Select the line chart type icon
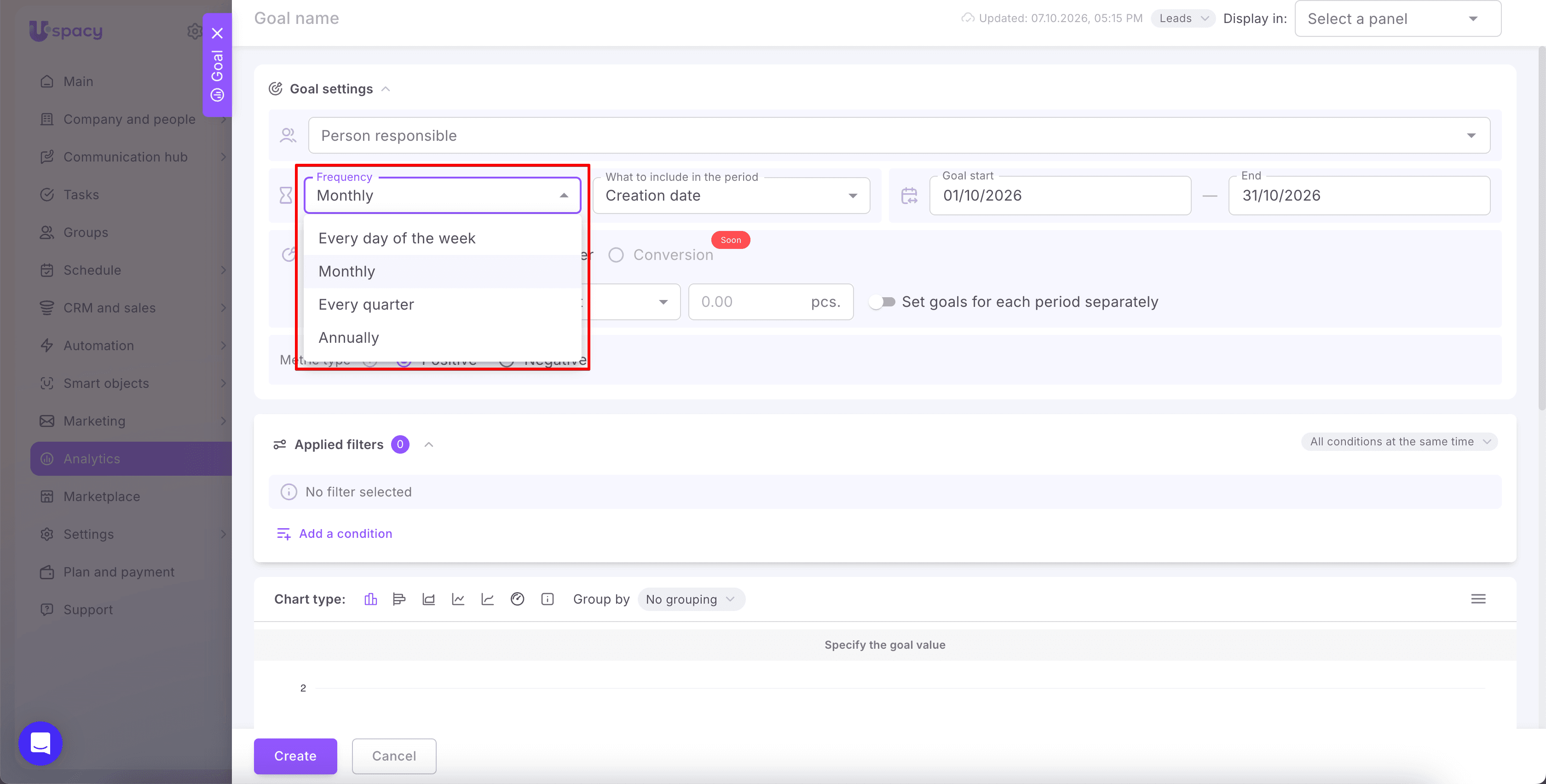Image resolution: width=1546 pixels, height=784 pixels. (458, 599)
